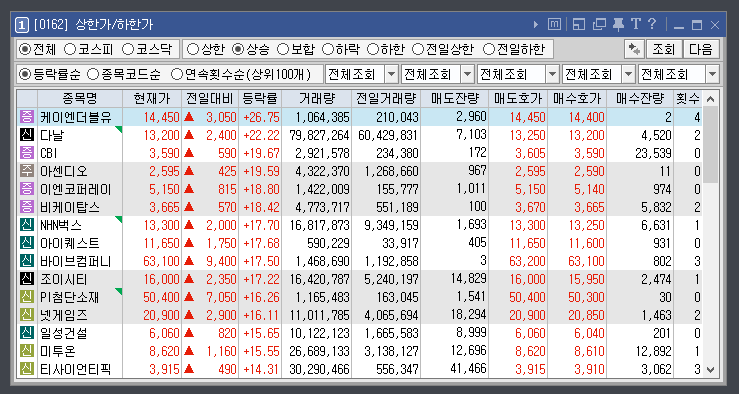Click the 매도잔량 column header
The width and height of the screenshot is (739, 394).
pos(455,98)
